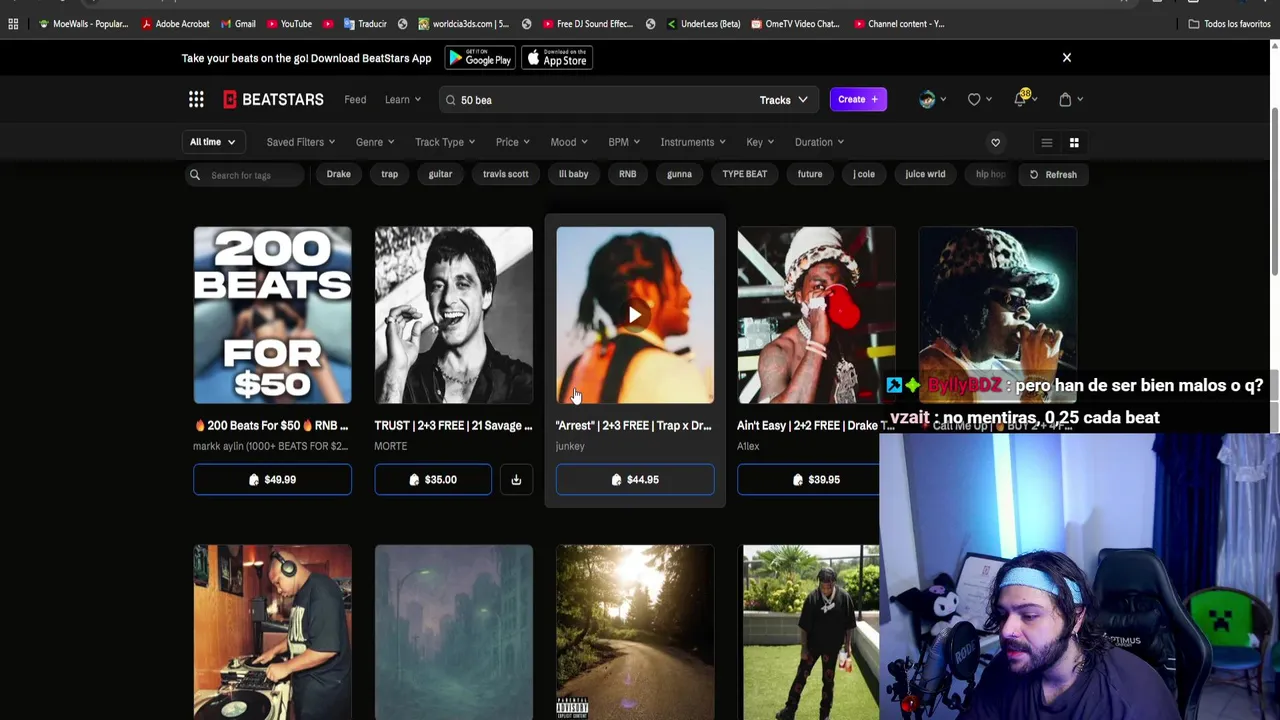Toggle the favorites heart filter
1280x720 pixels.
tap(995, 142)
